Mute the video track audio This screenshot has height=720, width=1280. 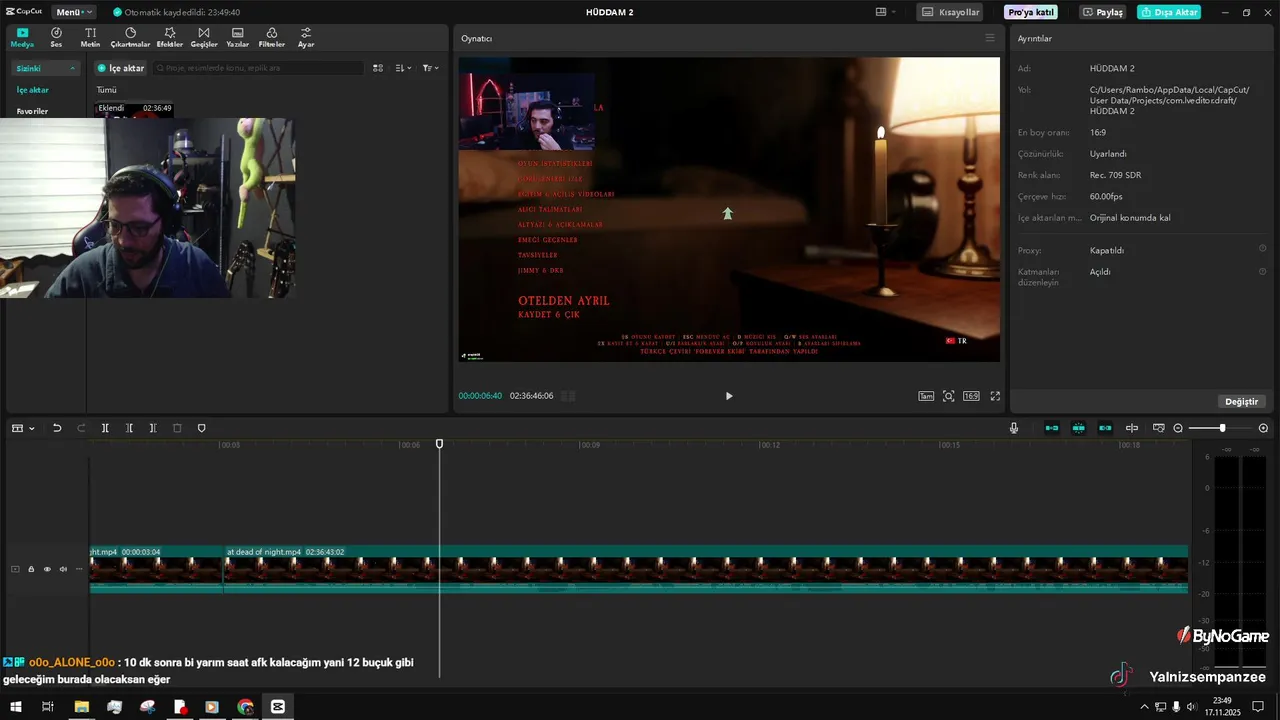tap(63, 569)
